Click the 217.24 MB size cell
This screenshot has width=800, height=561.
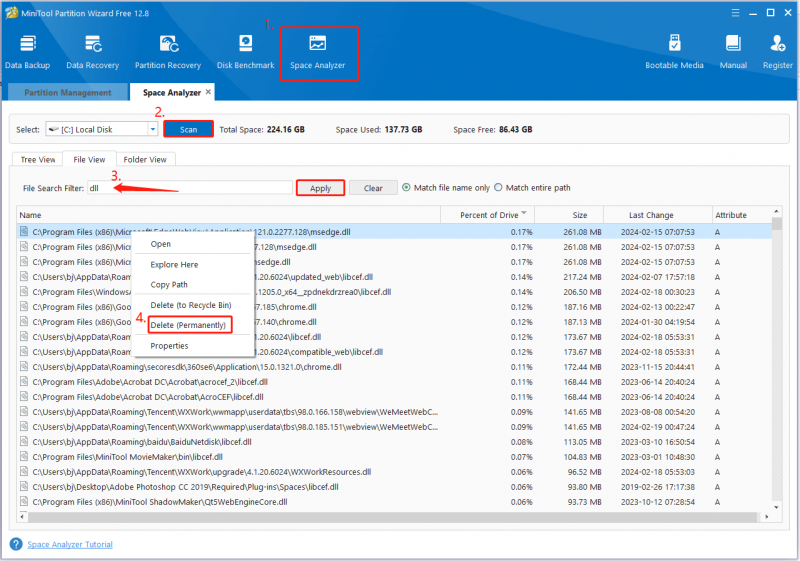(x=582, y=277)
